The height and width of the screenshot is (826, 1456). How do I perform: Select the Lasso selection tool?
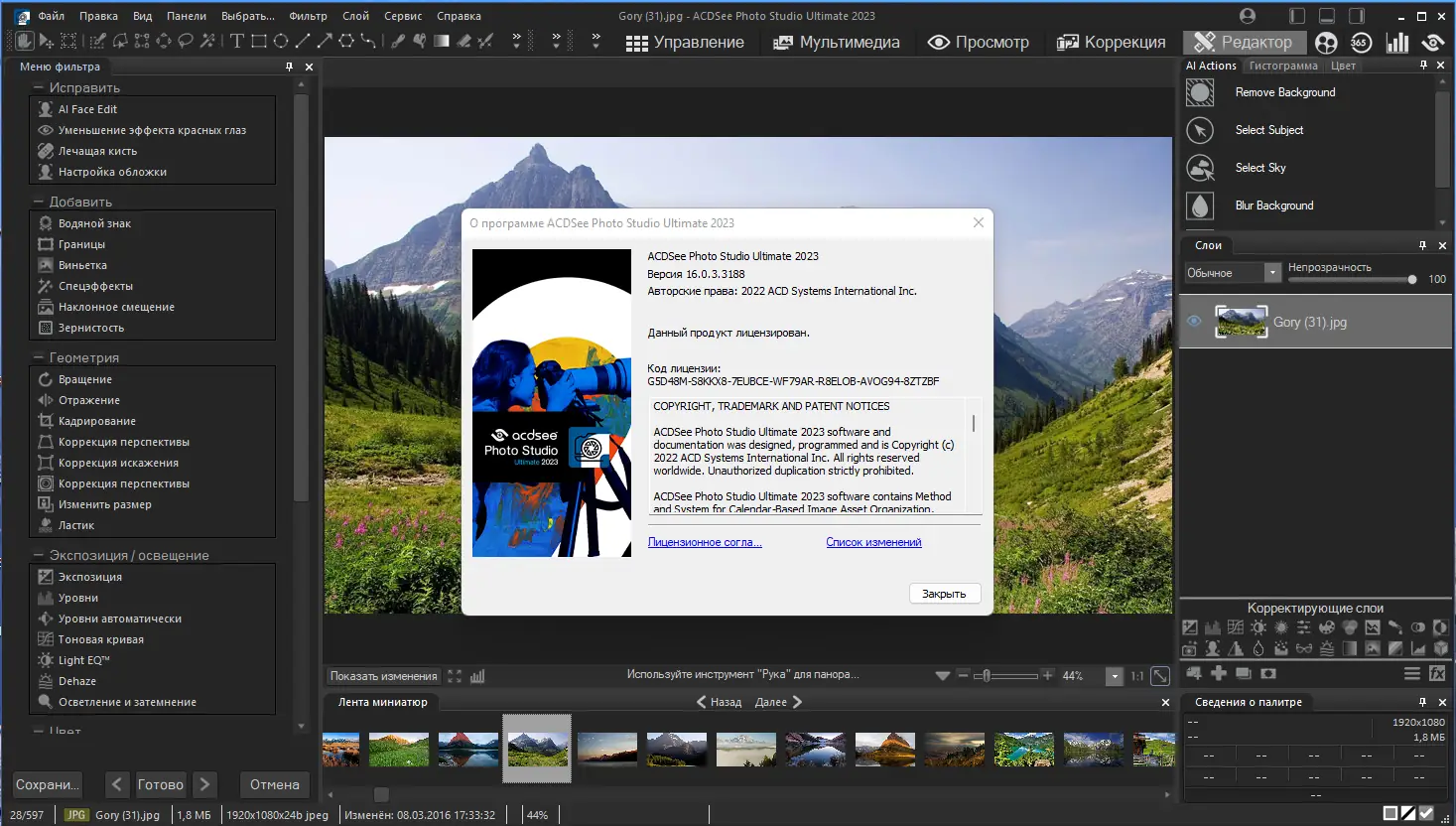pos(186,41)
